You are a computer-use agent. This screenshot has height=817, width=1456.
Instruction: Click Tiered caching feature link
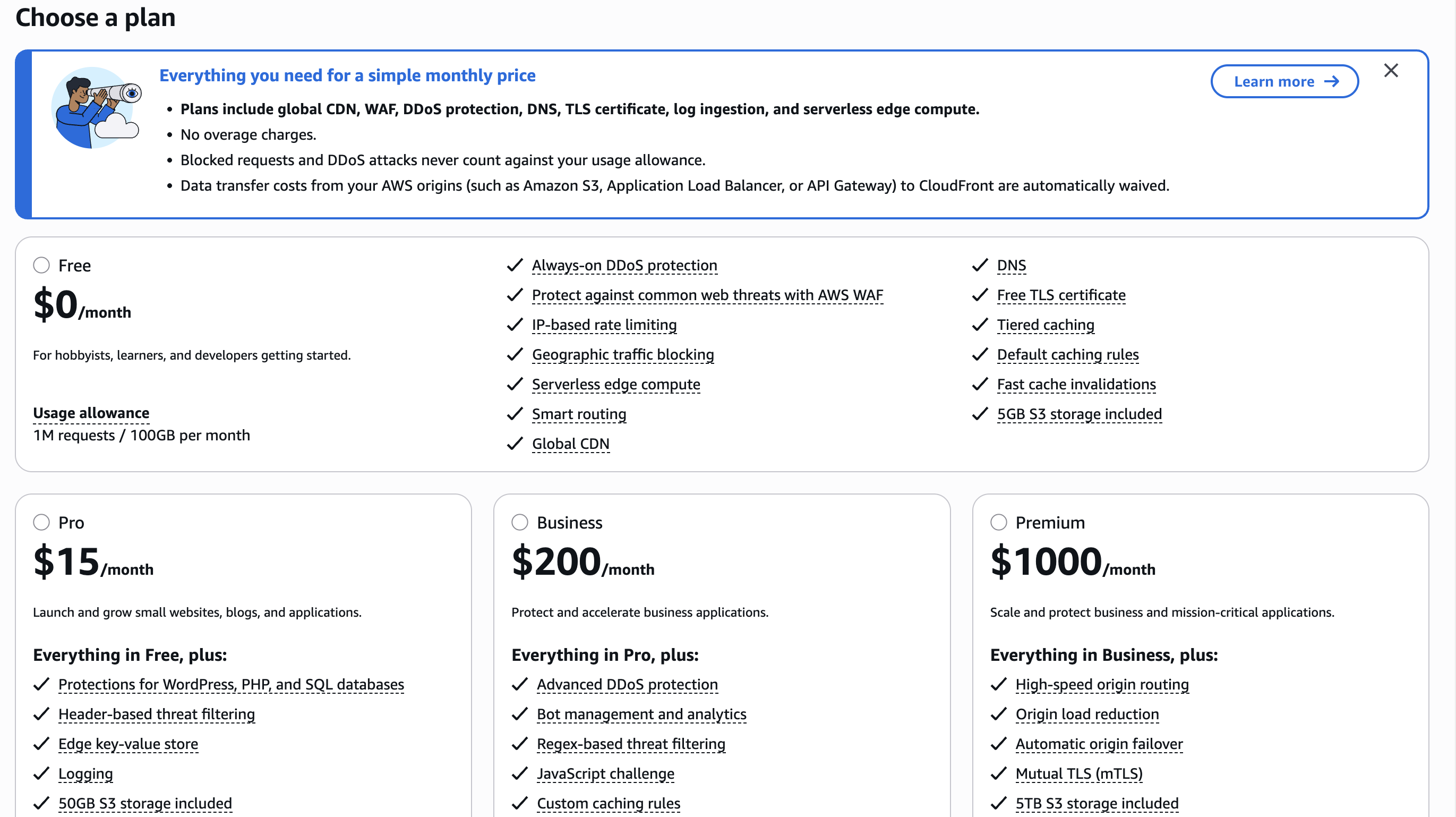pos(1045,325)
